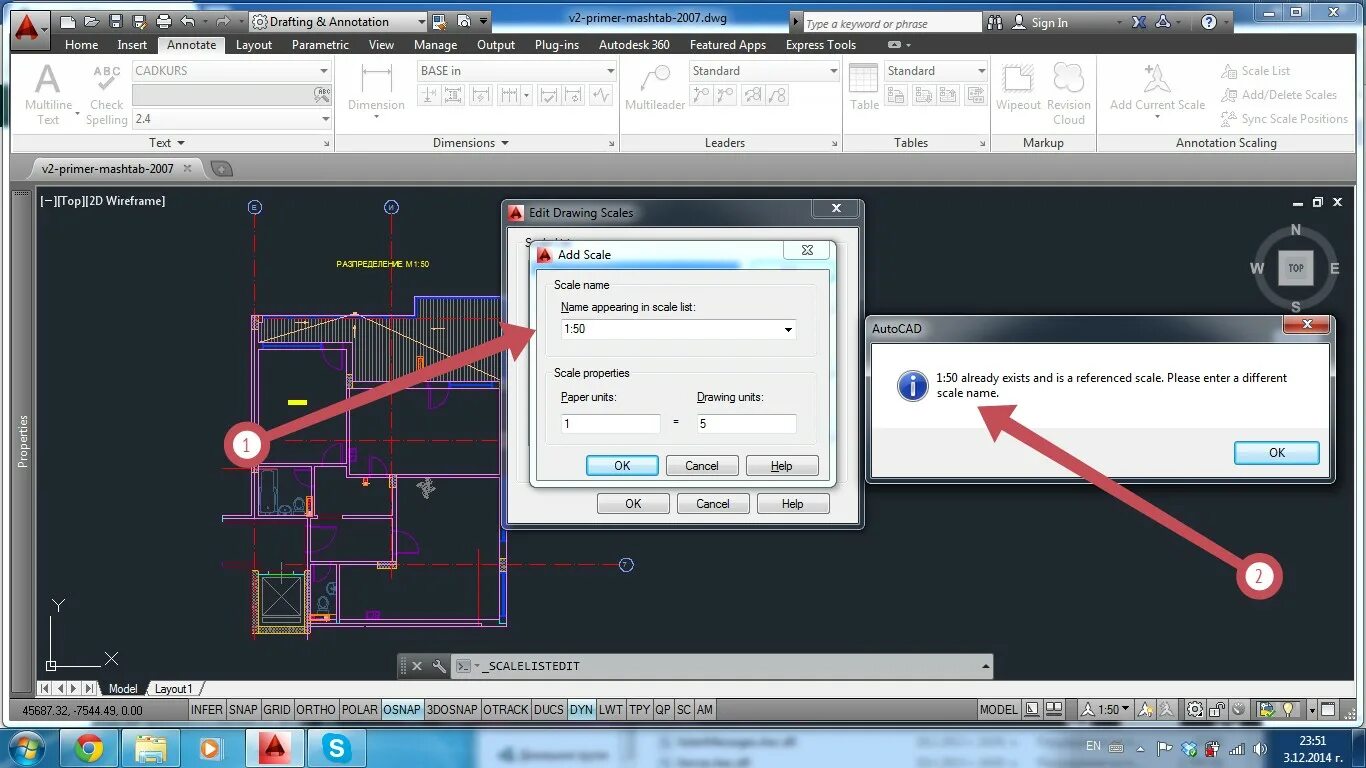Switch to the Express Tools ribbon tab
The image size is (1366, 768).
pos(821,45)
